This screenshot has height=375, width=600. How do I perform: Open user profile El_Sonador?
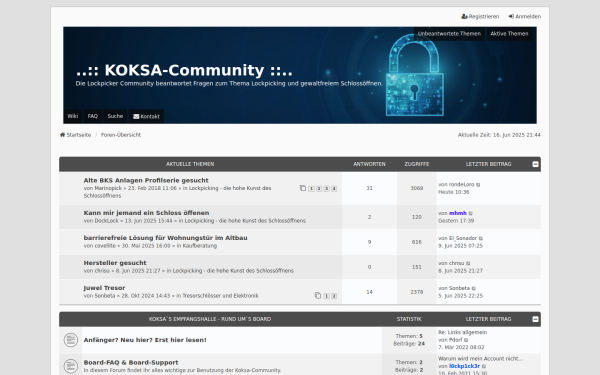tap(463, 238)
